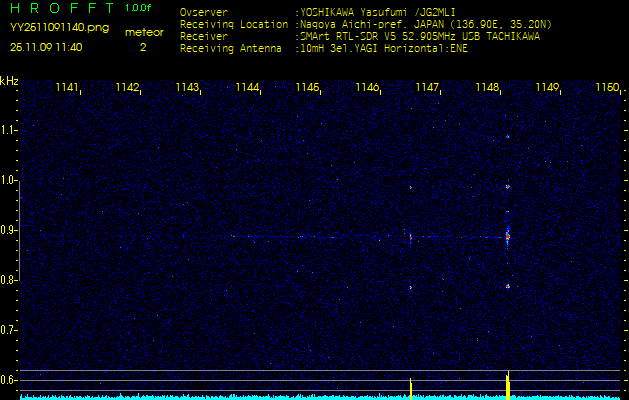Viewport: 629px width, 400px height.
Task: Select the 1.0 kHz frequency label
Action: point(9,180)
